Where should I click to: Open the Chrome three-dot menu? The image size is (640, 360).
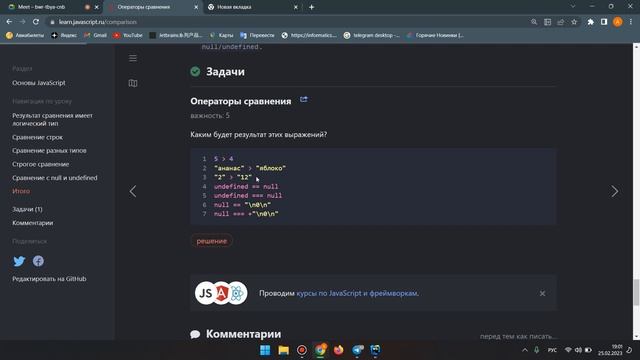(631, 22)
